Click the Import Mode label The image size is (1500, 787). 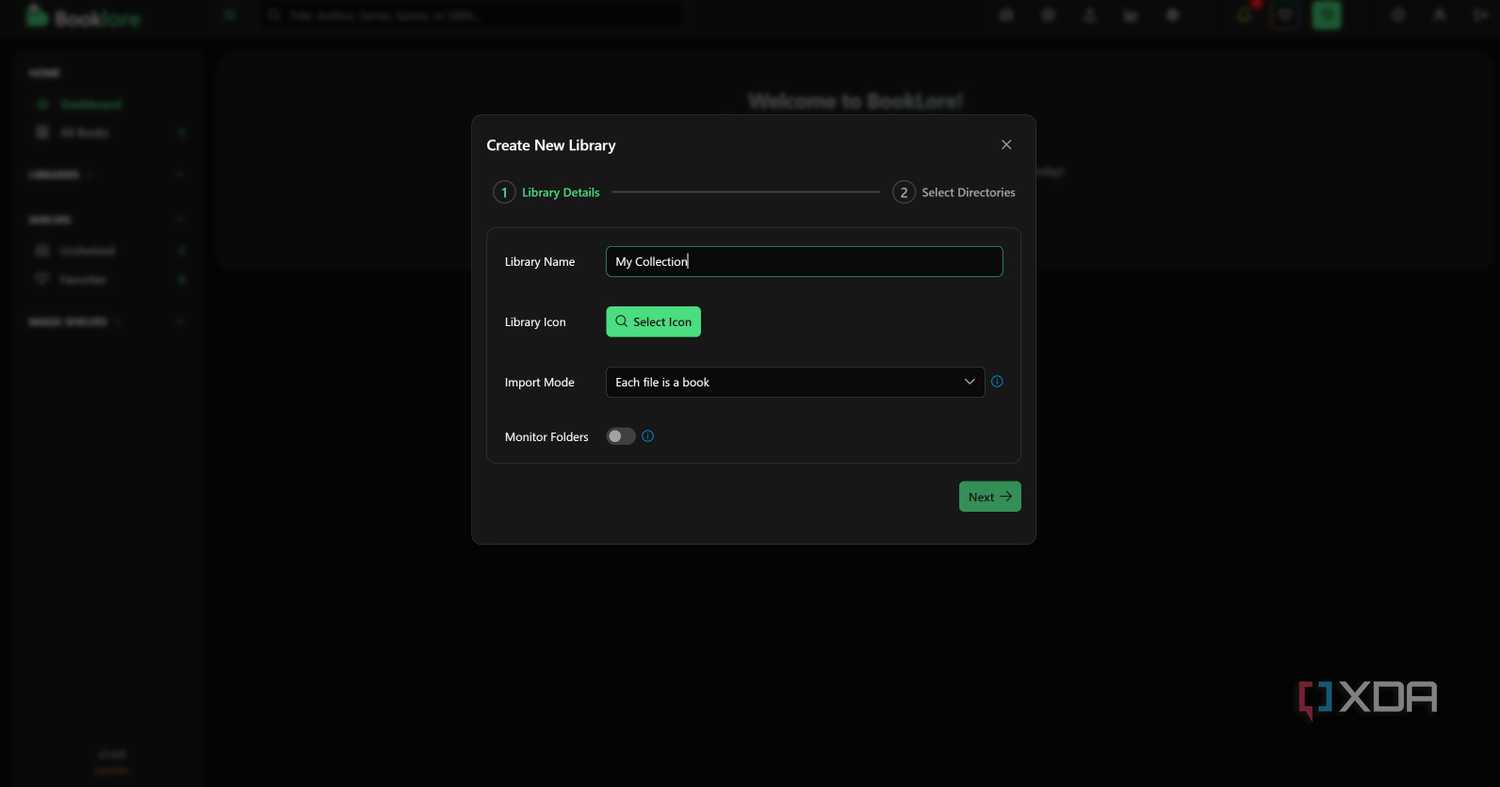539,382
